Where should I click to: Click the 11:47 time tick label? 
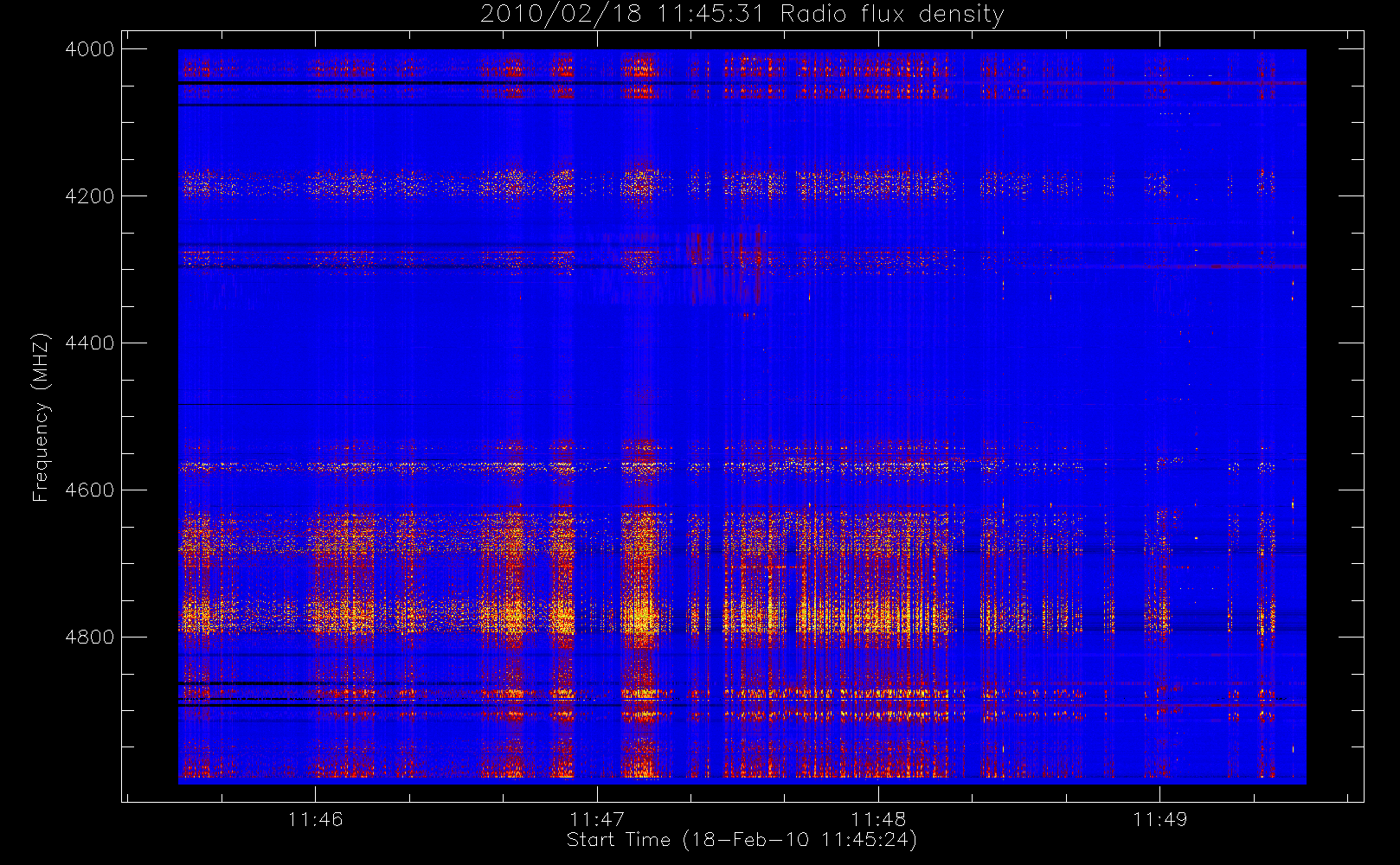597,819
